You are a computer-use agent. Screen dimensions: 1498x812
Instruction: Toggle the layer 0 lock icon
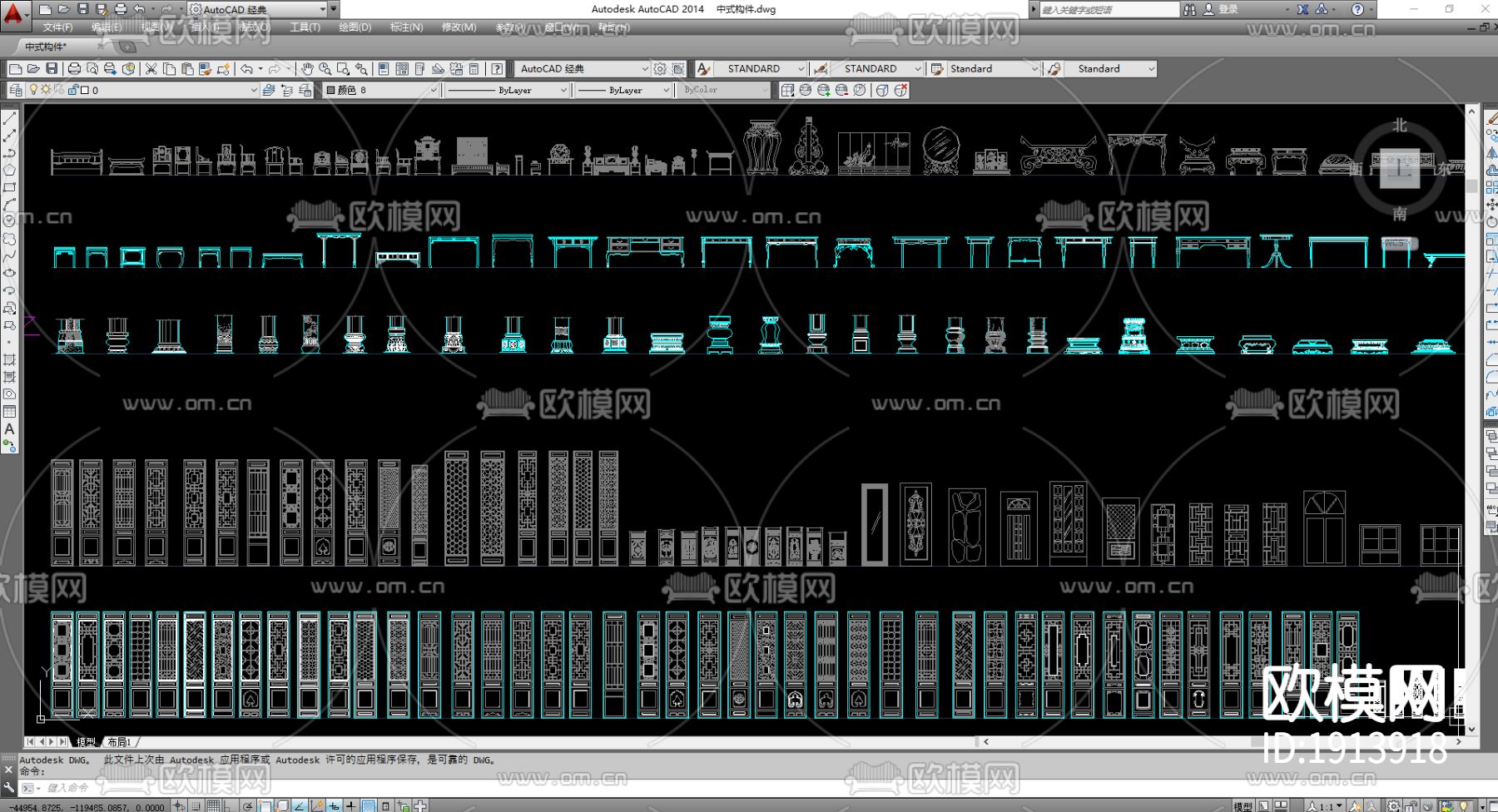pos(72,90)
